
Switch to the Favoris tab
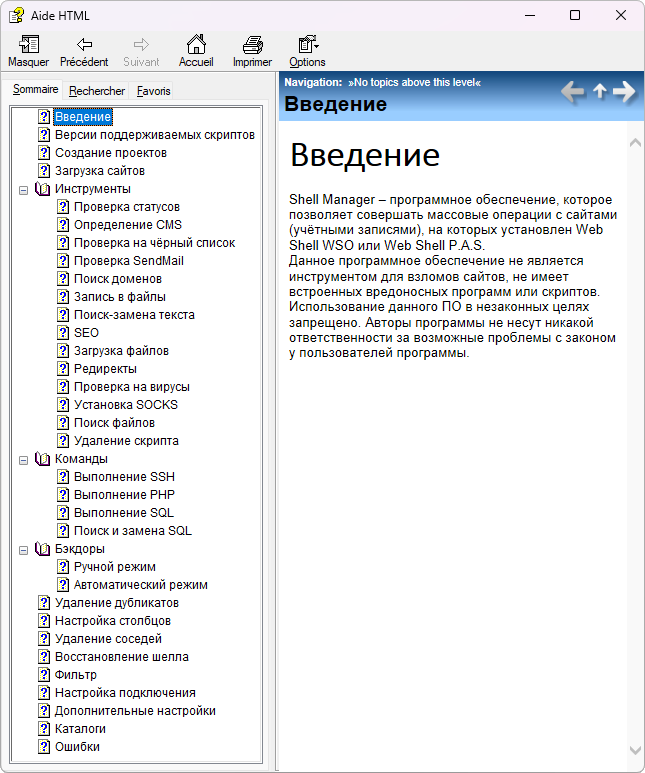click(x=154, y=91)
